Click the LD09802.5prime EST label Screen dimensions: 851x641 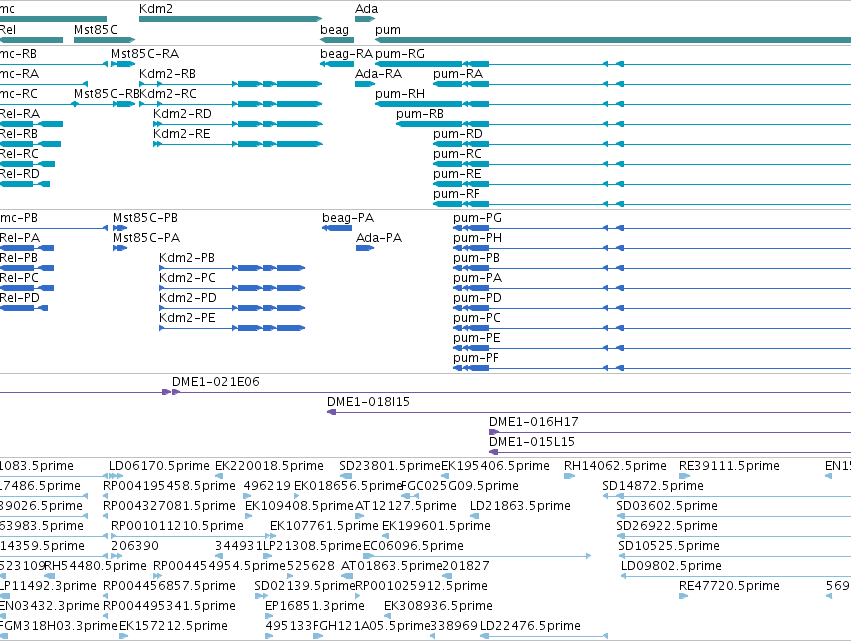coord(671,567)
